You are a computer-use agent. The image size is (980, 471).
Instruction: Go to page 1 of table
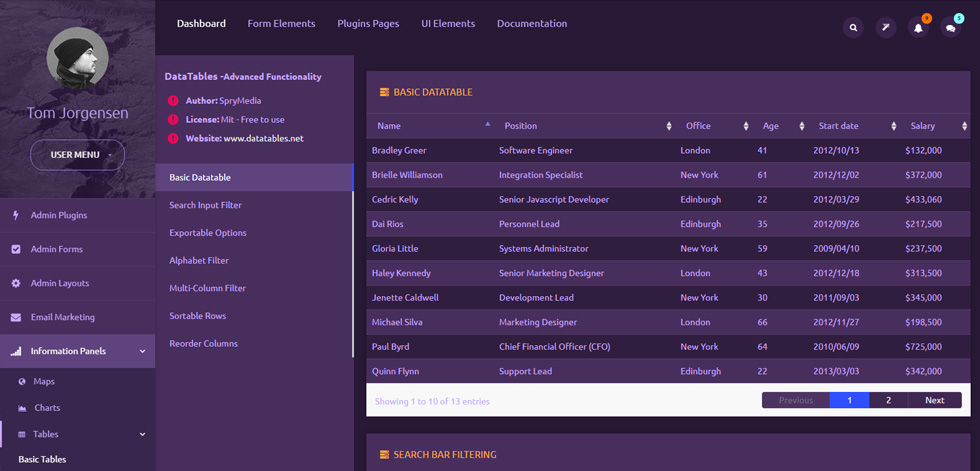click(849, 400)
